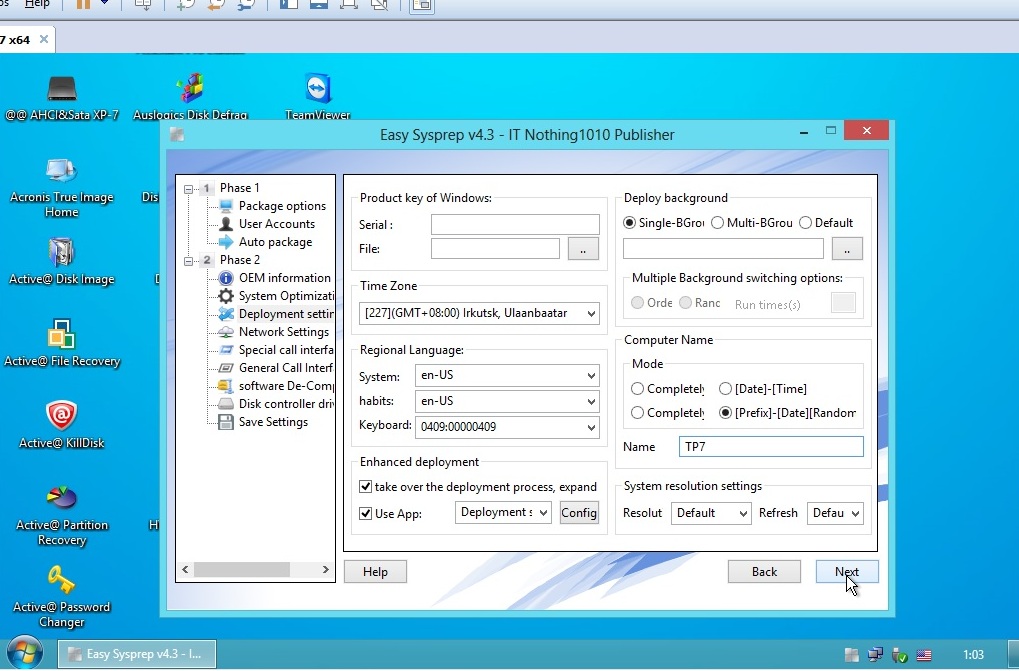Click the Network Settings tree icon

[226, 332]
